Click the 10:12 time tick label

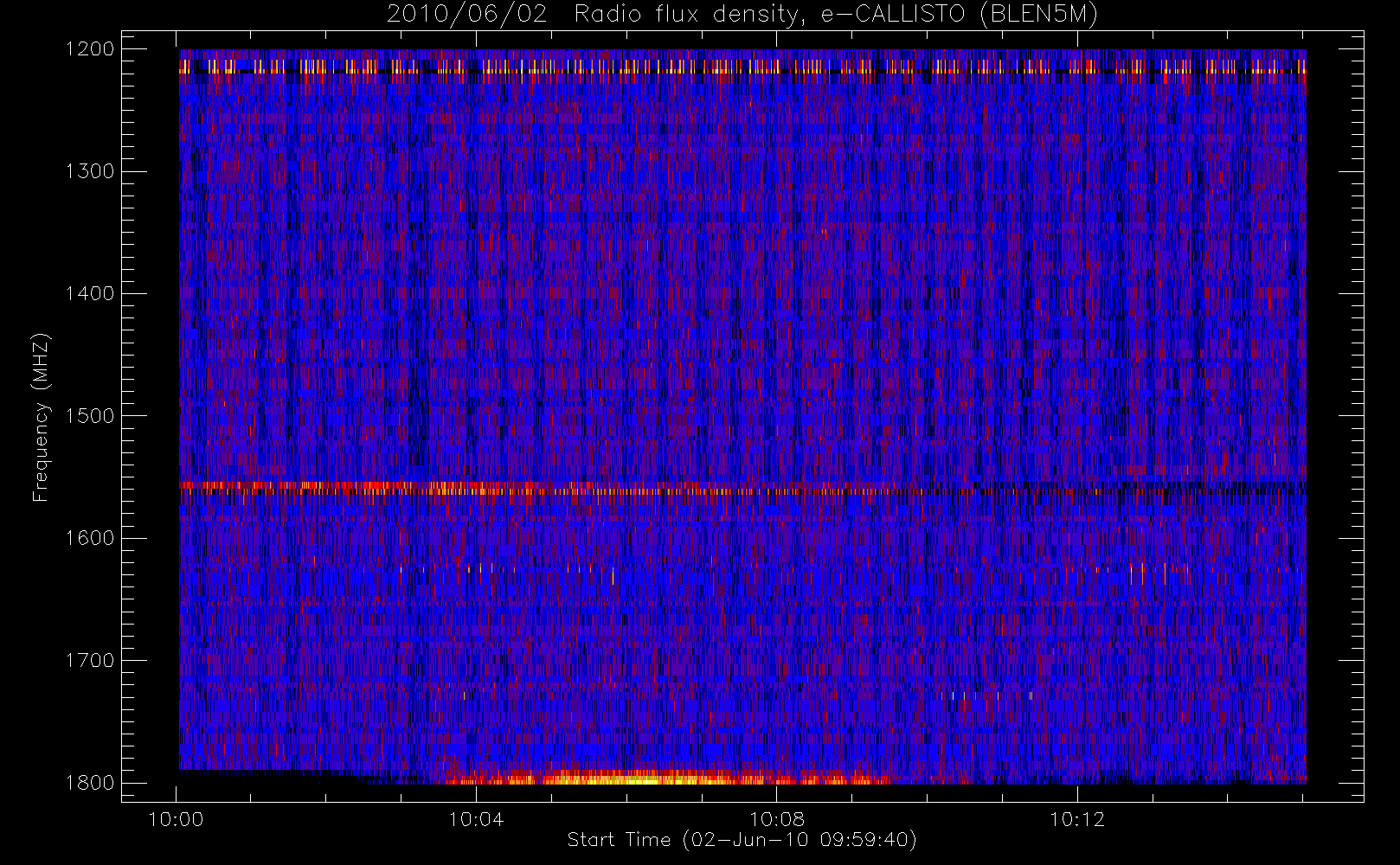point(1077,819)
